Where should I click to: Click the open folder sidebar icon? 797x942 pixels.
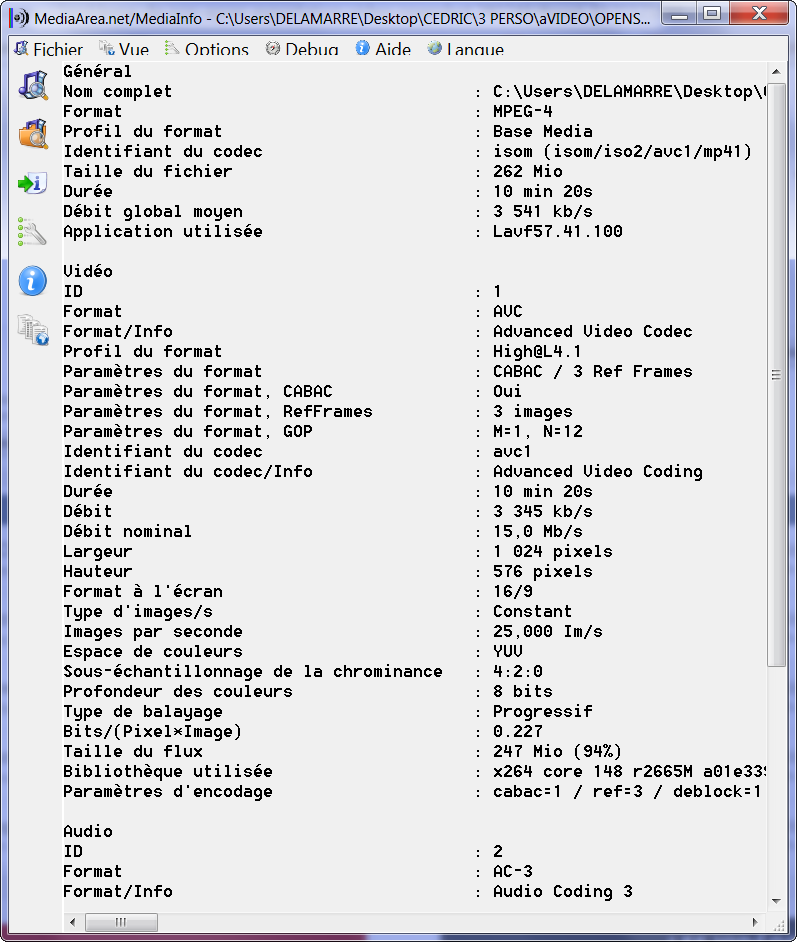coord(33,134)
